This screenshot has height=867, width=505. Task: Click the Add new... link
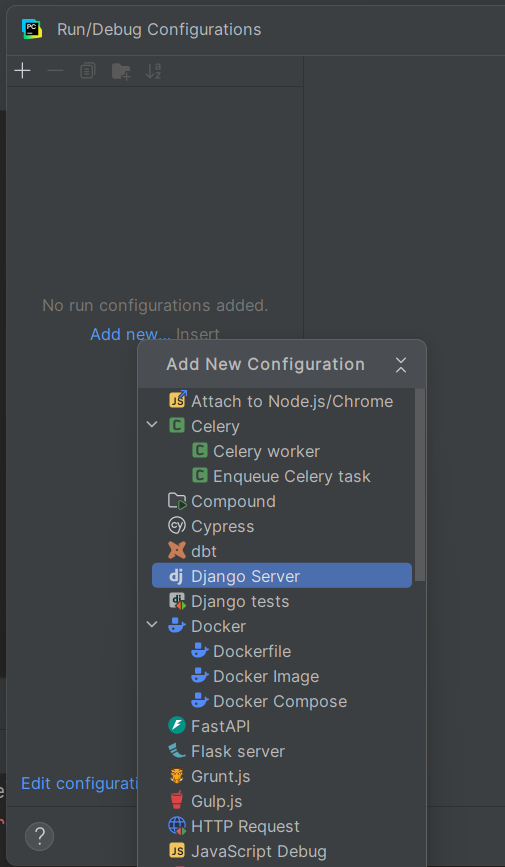pyautogui.click(x=131, y=334)
